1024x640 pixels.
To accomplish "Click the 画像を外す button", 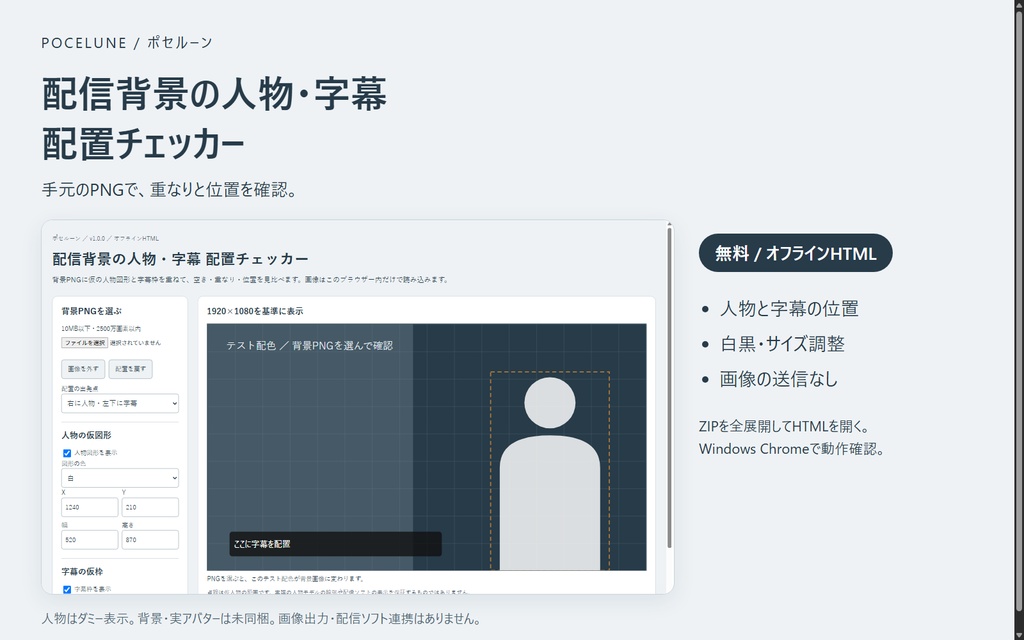I will point(83,369).
